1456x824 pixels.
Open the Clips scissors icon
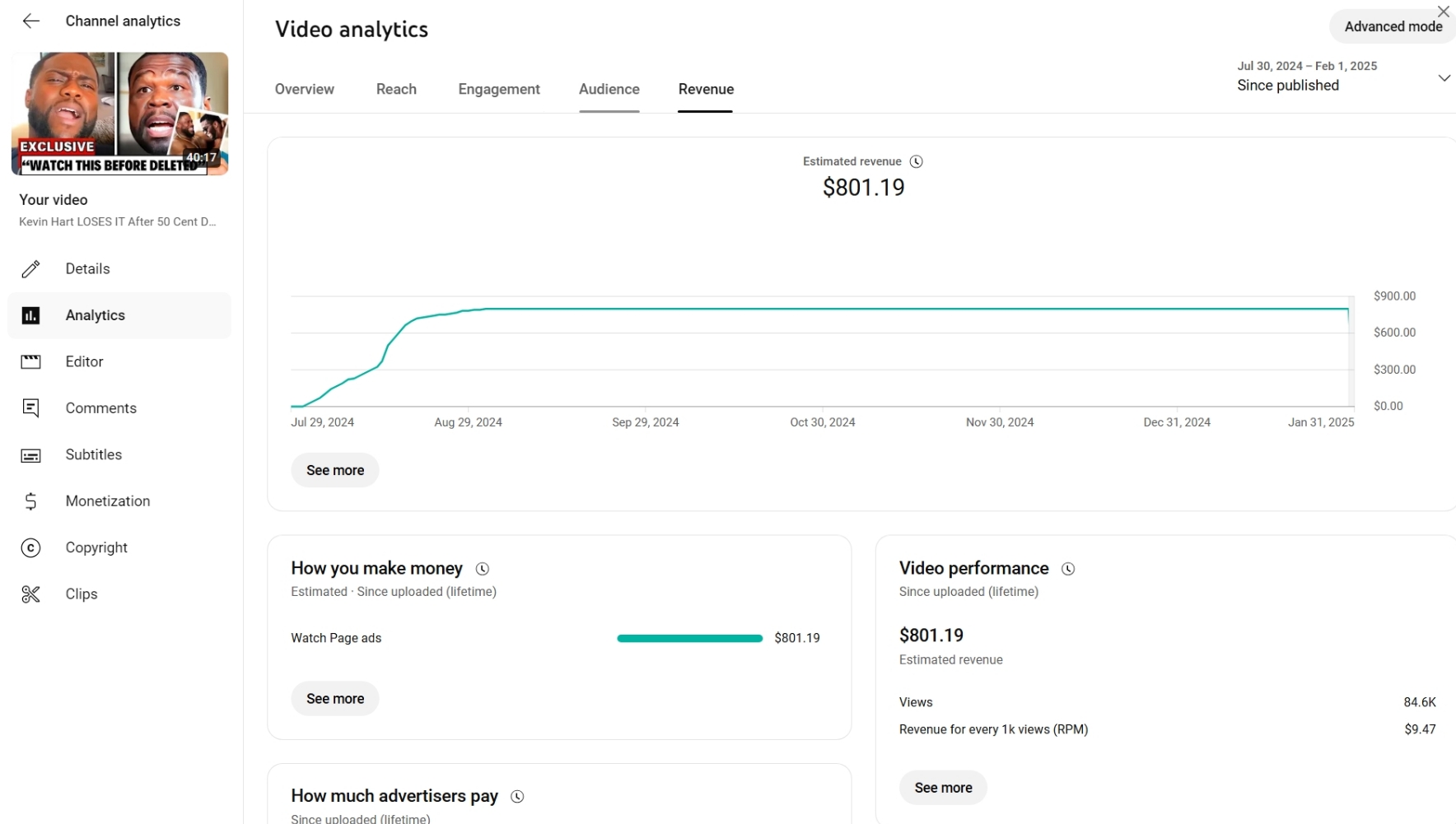point(30,594)
